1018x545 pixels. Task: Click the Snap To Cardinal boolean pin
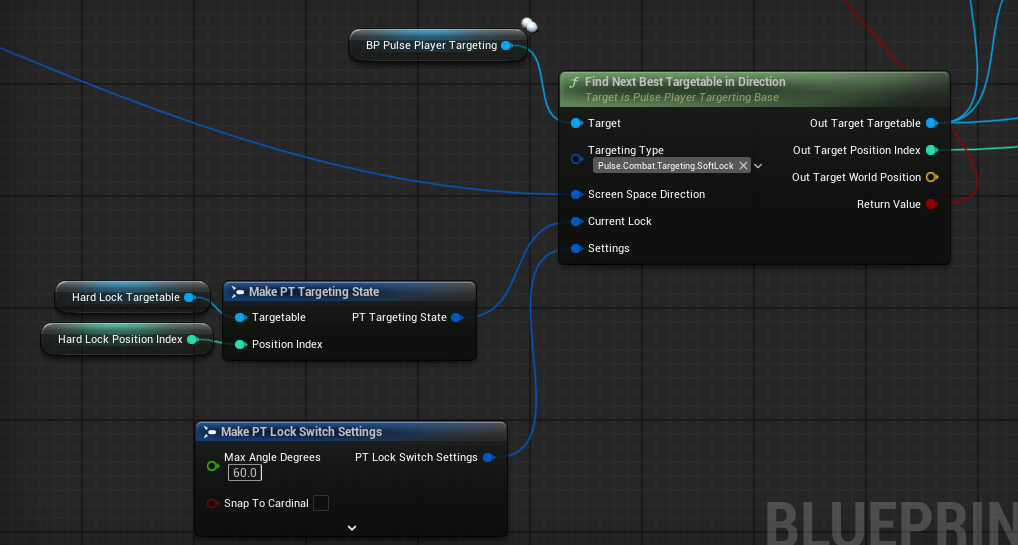click(x=212, y=503)
